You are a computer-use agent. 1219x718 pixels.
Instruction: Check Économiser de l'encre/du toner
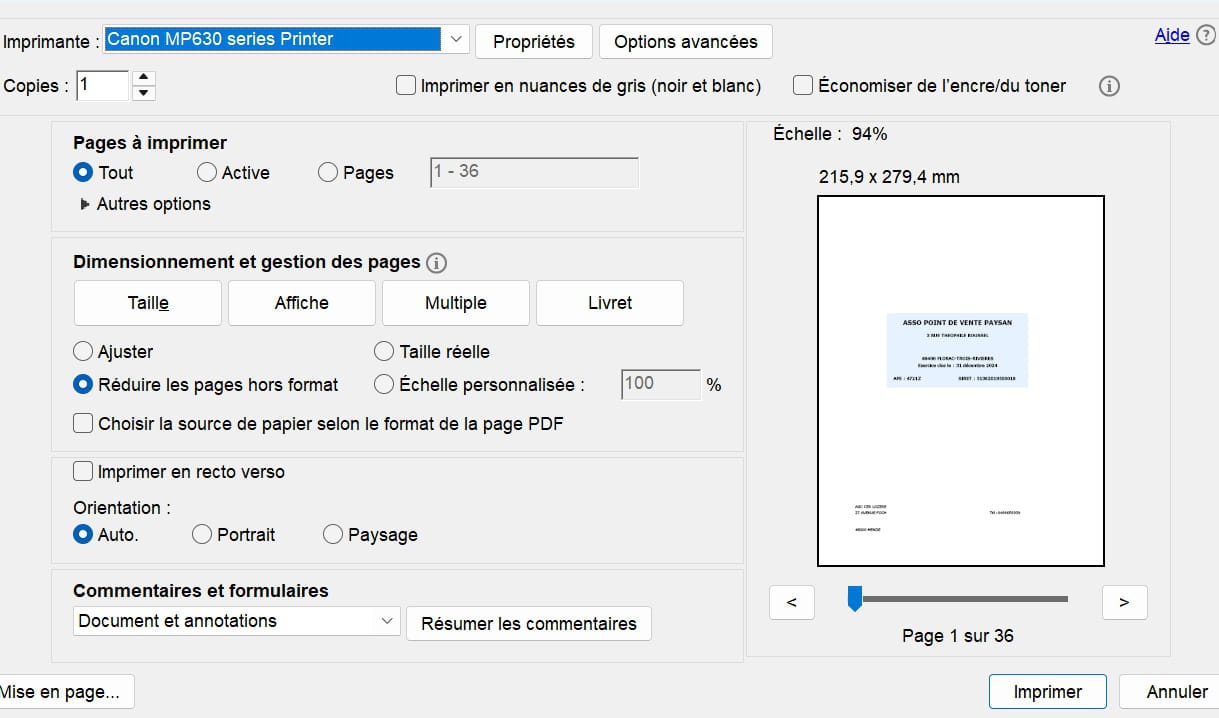[803, 86]
